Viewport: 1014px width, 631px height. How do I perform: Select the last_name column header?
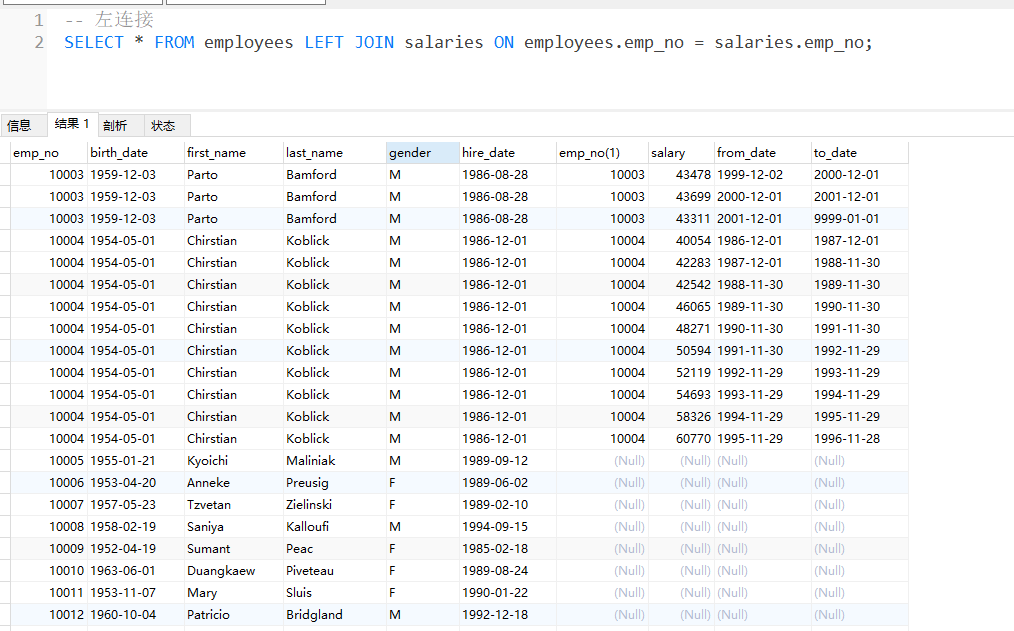point(335,153)
